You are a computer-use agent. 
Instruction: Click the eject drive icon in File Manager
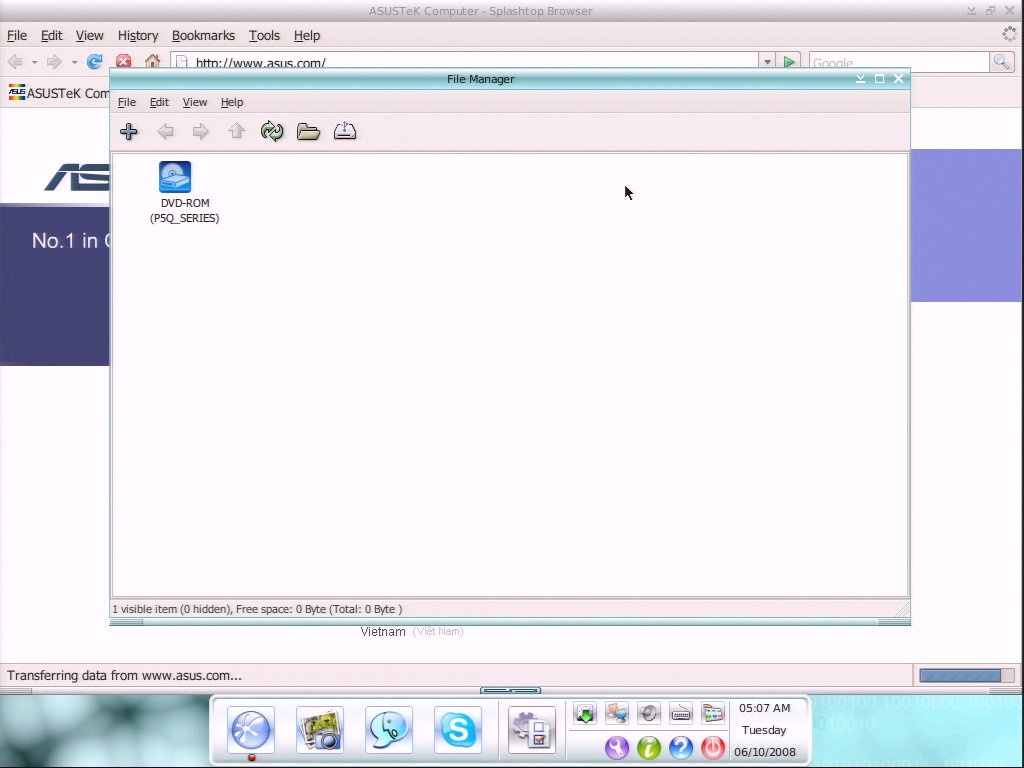tap(345, 132)
